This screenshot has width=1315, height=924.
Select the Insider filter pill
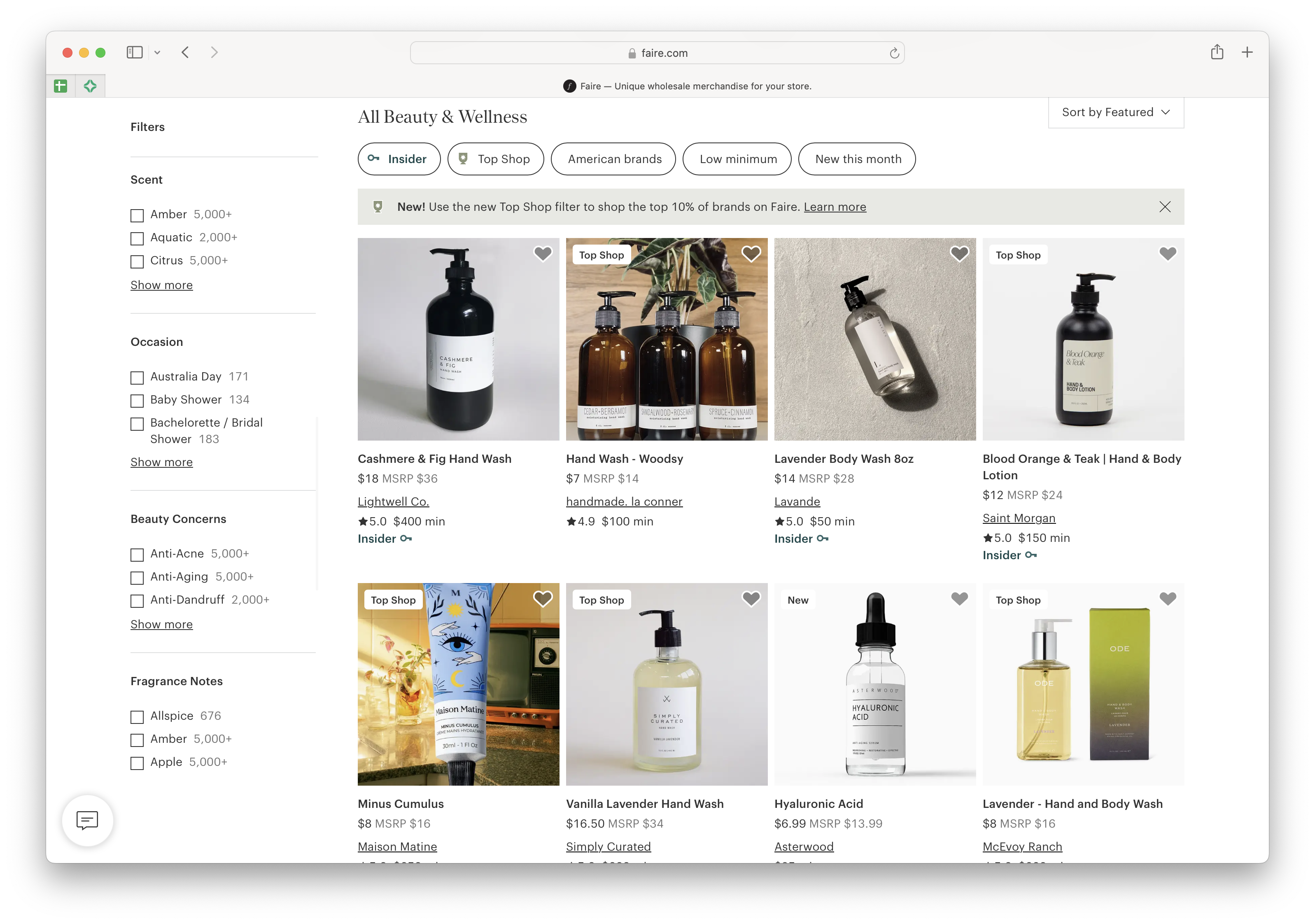click(399, 159)
